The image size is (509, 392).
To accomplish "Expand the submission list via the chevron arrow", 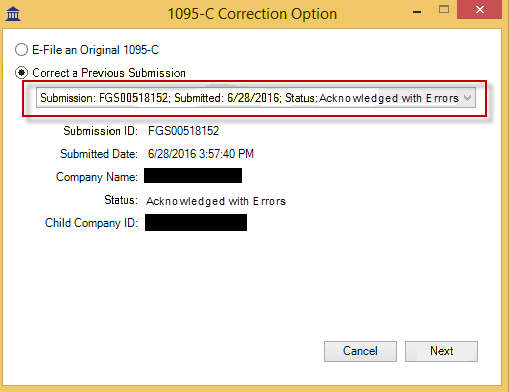I will (467, 98).
